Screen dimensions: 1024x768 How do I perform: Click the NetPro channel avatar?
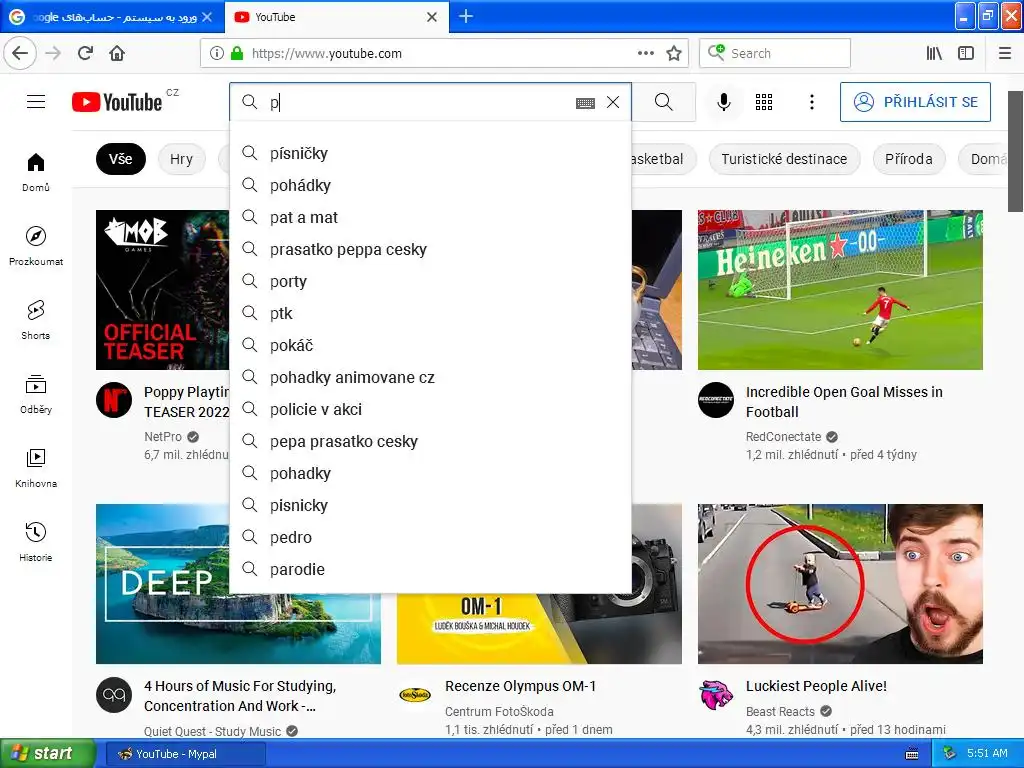(114, 400)
